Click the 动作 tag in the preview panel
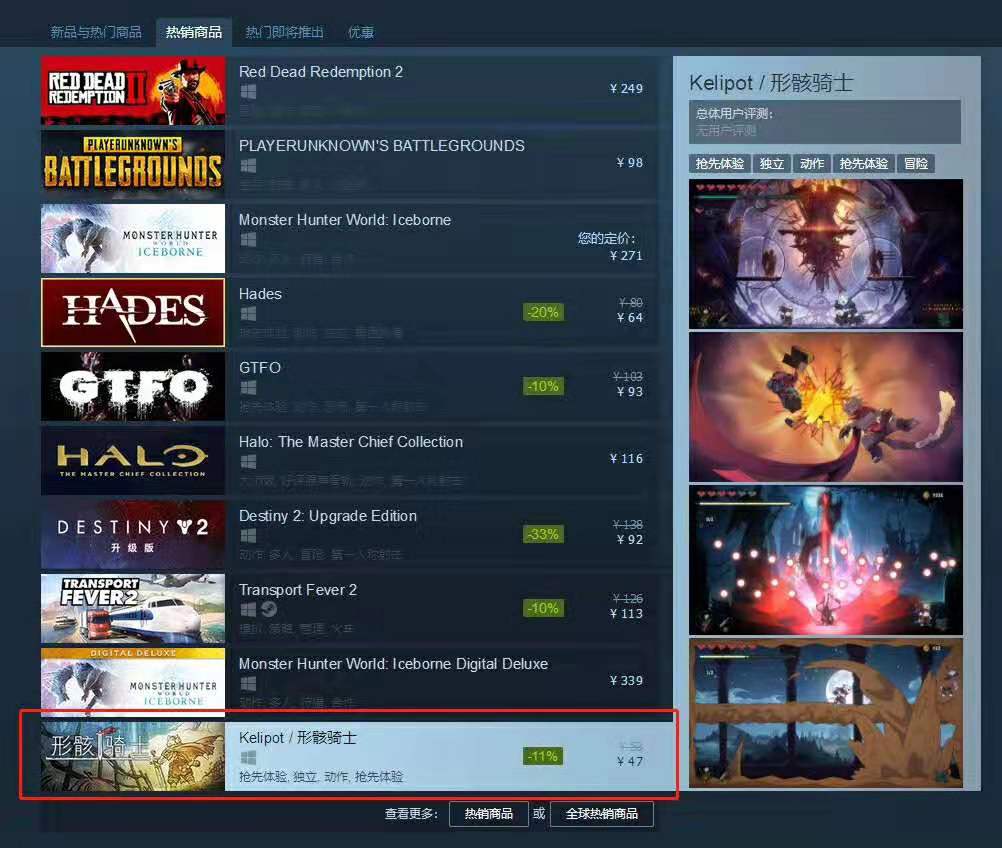The image size is (1002, 848). (812, 164)
